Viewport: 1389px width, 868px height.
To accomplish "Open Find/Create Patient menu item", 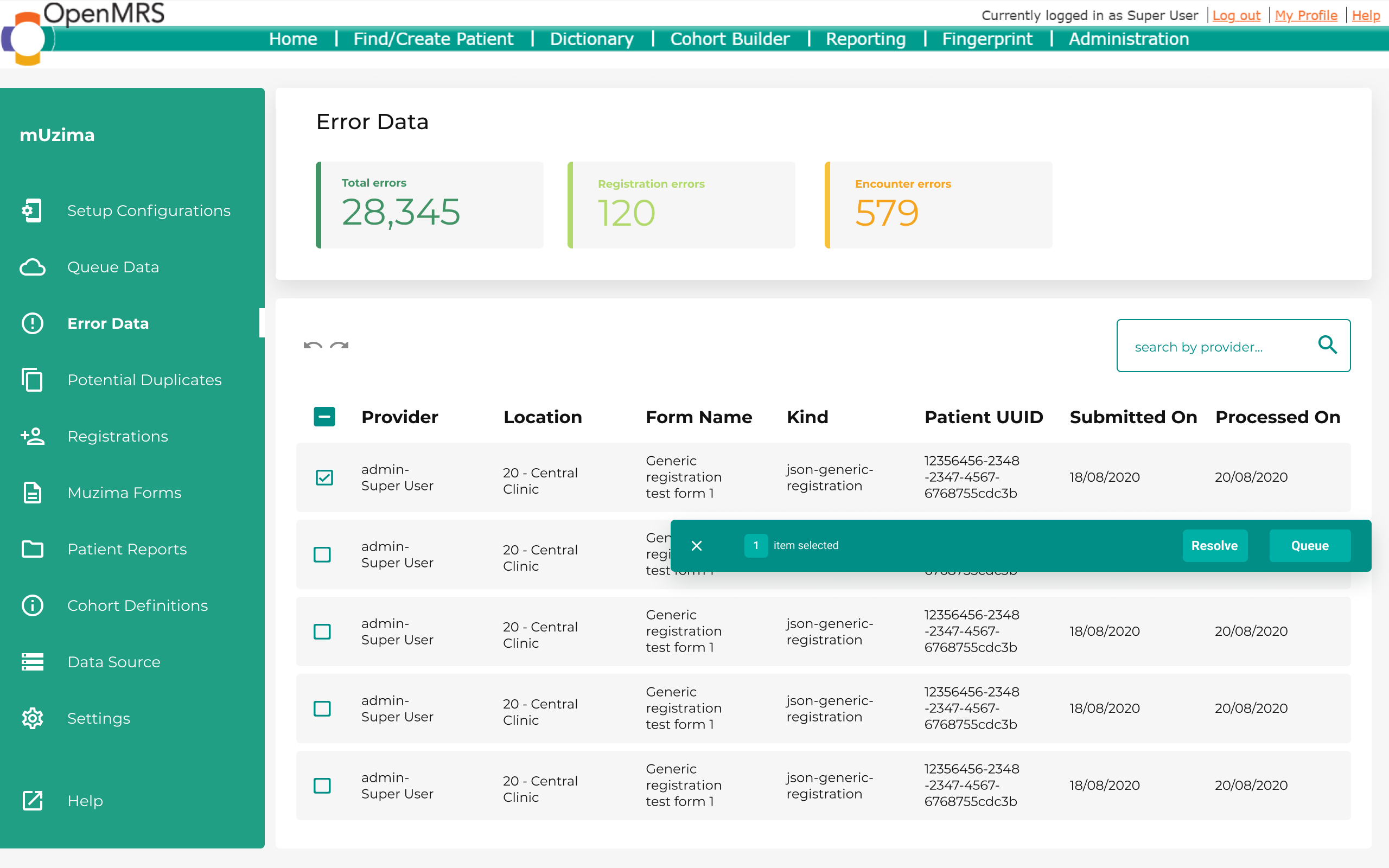I will pyautogui.click(x=434, y=39).
